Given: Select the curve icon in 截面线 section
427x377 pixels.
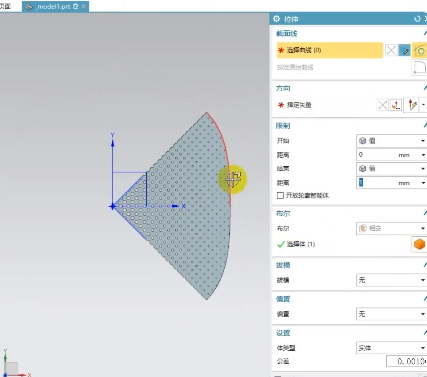Looking at the screenshot, I should pos(420,50).
